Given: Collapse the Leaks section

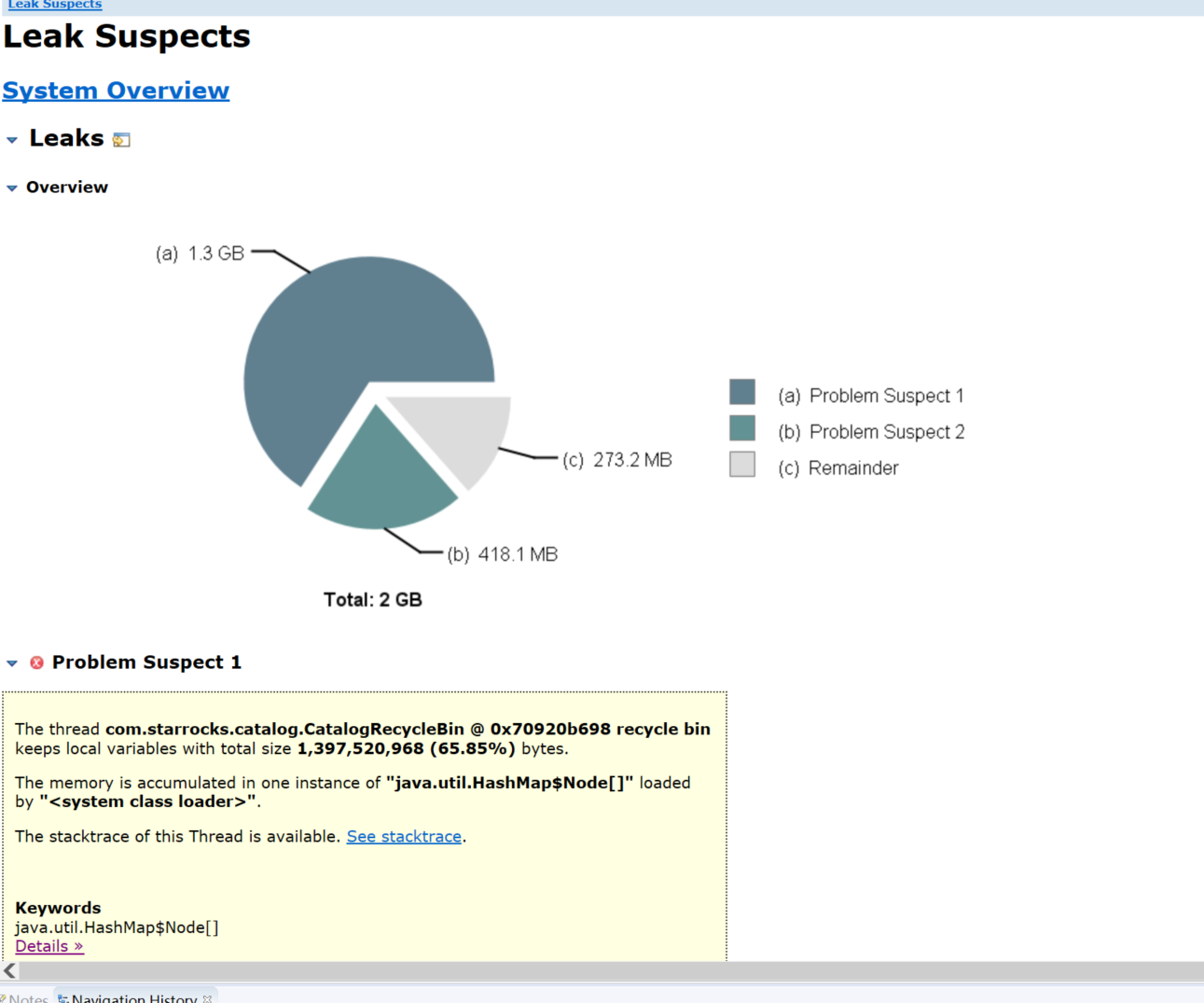Looking at the screenshot, I should point(12,140).
